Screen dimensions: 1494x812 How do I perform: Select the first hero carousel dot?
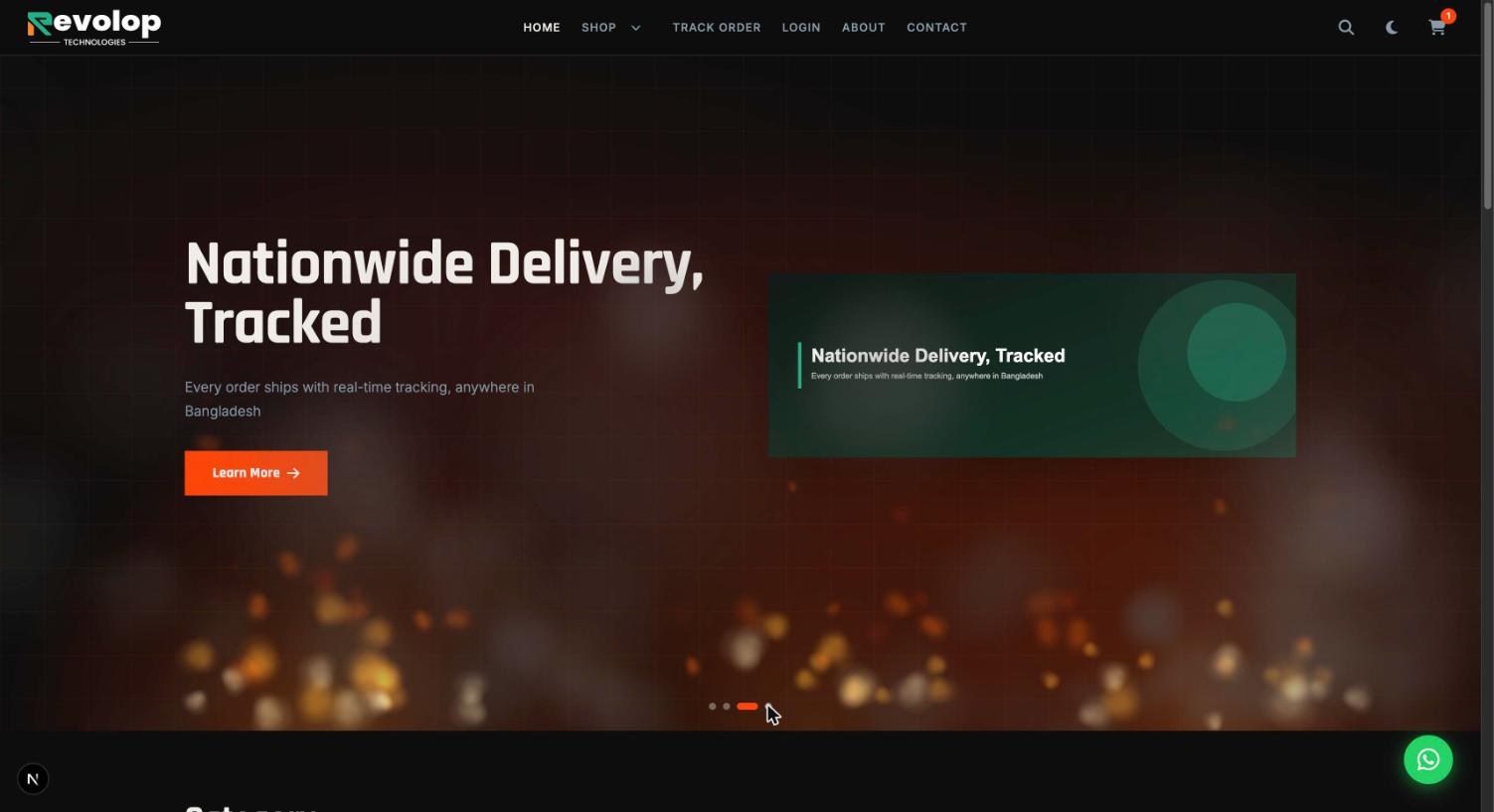coord(713,707)
